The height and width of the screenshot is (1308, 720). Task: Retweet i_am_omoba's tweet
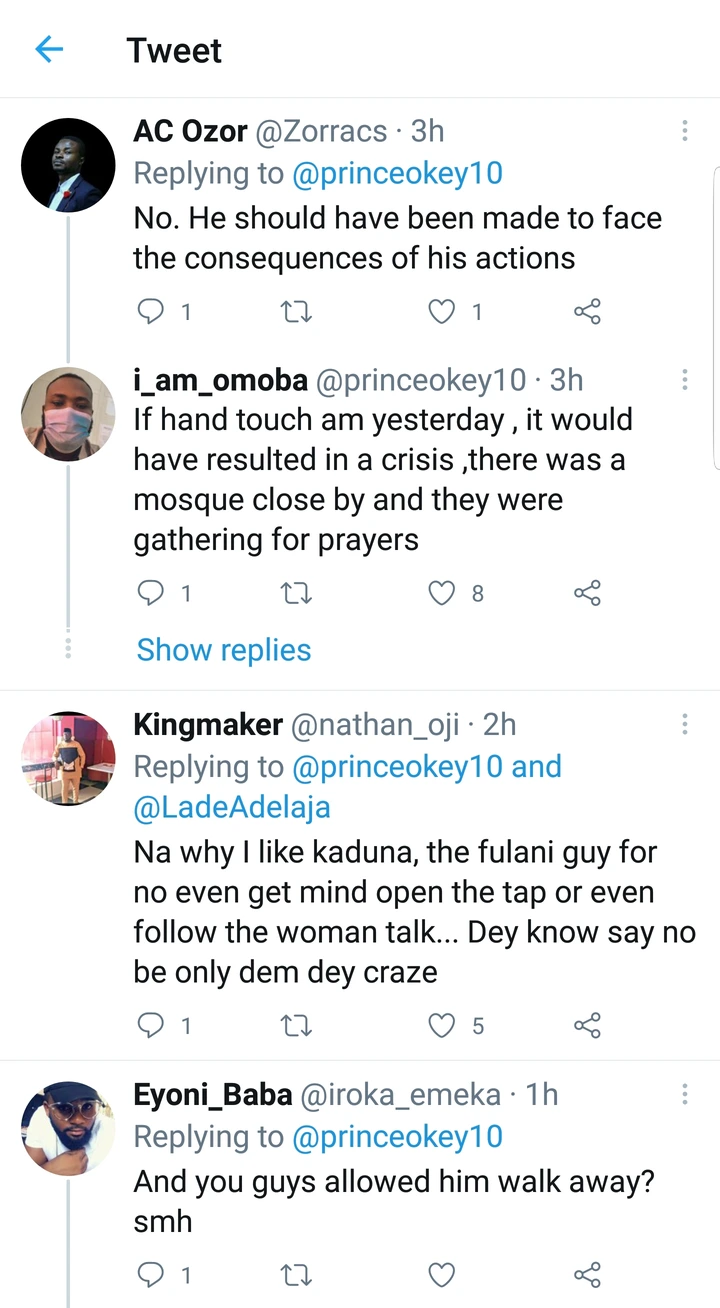click(x=296, y=594)
